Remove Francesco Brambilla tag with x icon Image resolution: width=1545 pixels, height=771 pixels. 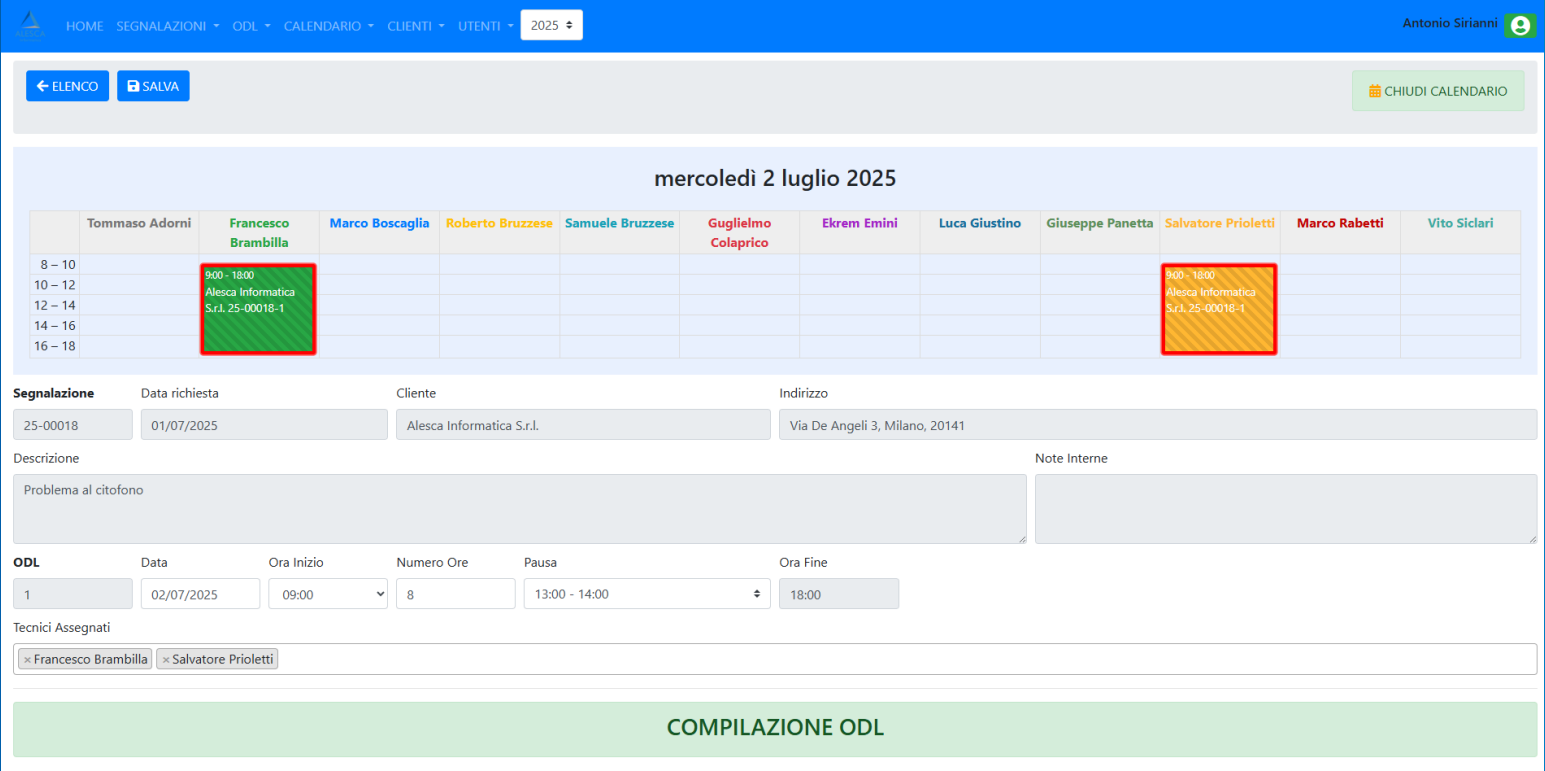pyautogui.click(x=27, y=660)
